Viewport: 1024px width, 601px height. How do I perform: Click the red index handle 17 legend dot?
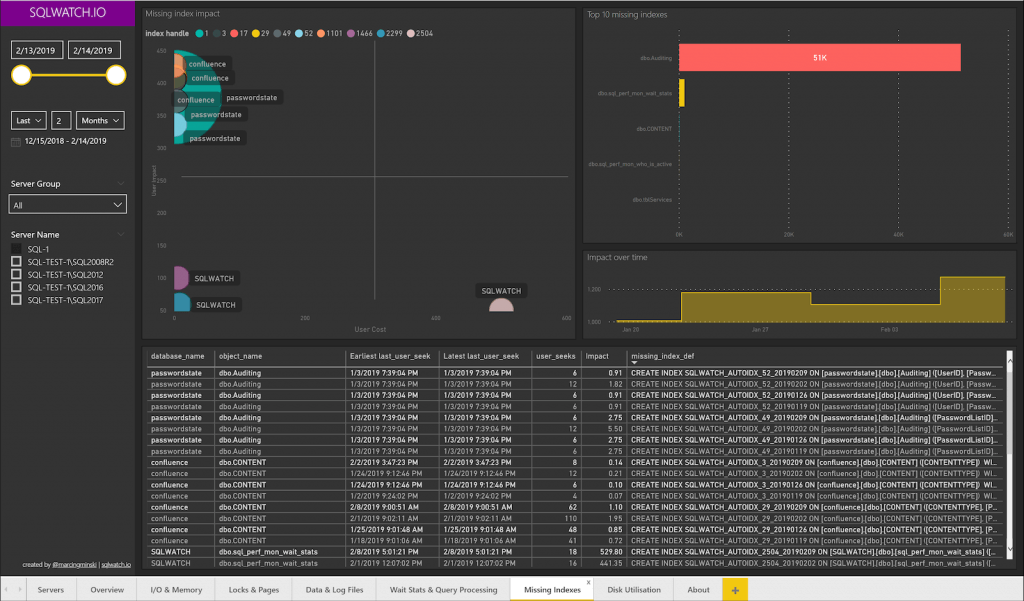point(235,32)
